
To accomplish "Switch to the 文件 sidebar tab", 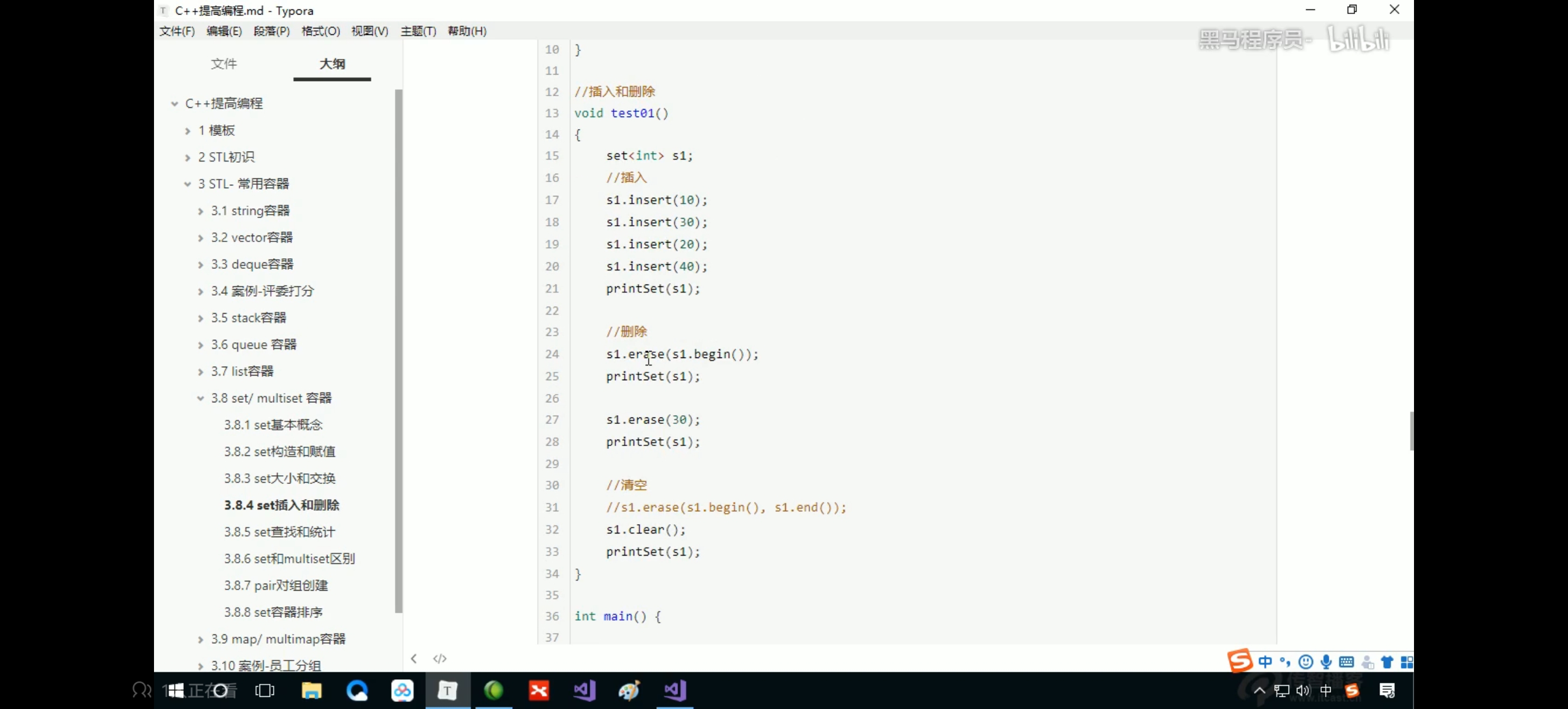I will coord(223,64).
